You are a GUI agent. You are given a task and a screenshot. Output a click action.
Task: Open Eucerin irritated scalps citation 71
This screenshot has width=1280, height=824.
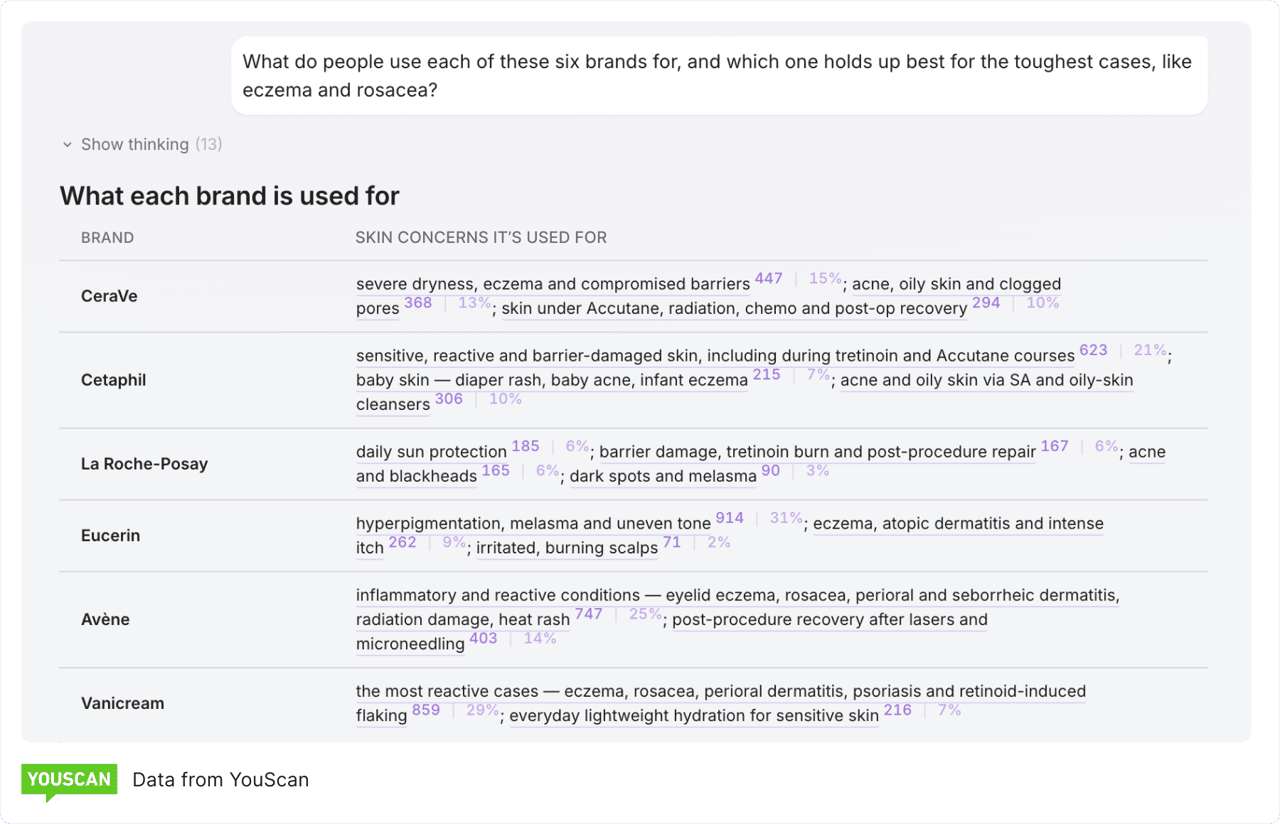click(x=671, y=543)
